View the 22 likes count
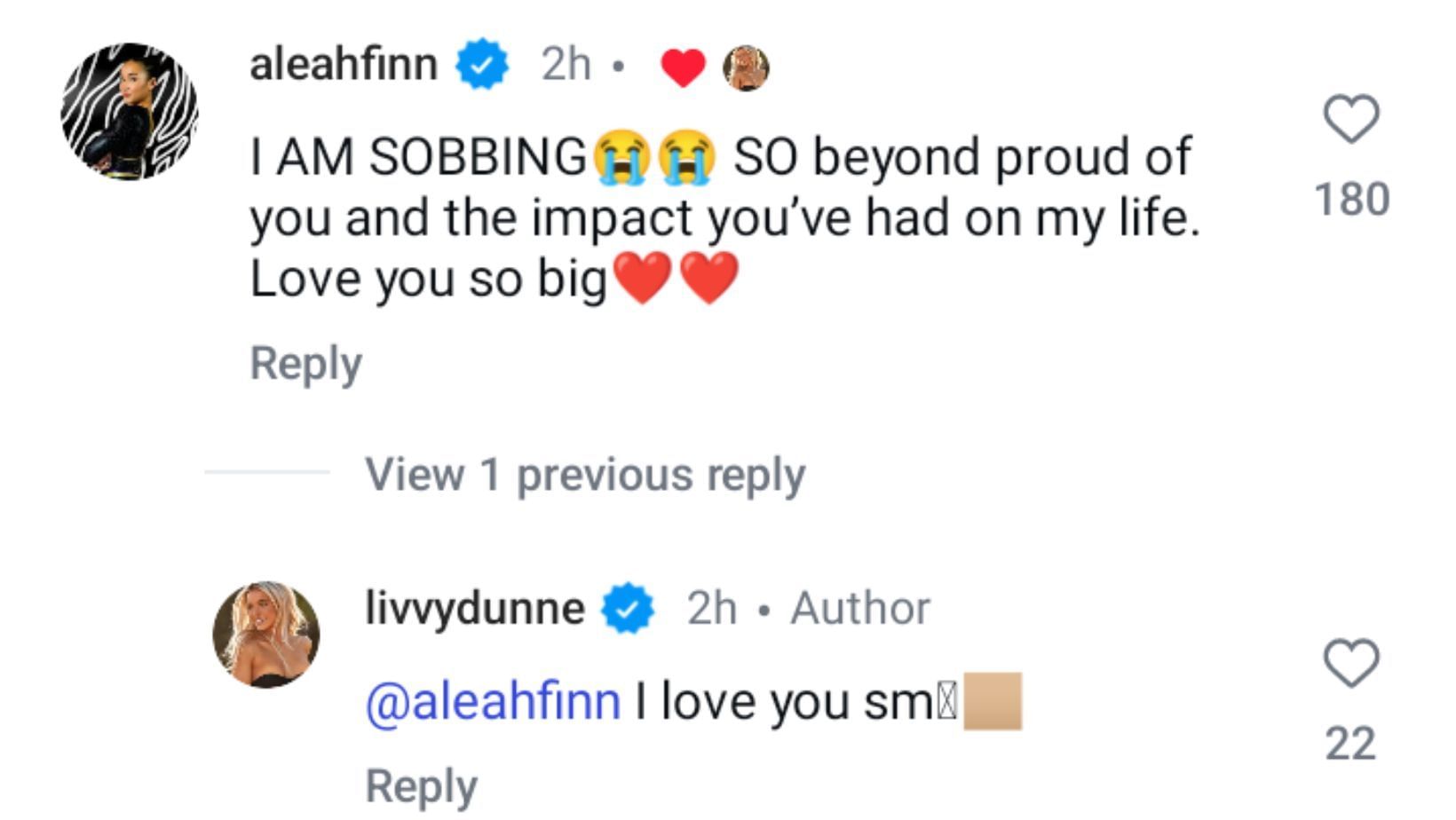The image size is (1456, 820). (1350, 744)
